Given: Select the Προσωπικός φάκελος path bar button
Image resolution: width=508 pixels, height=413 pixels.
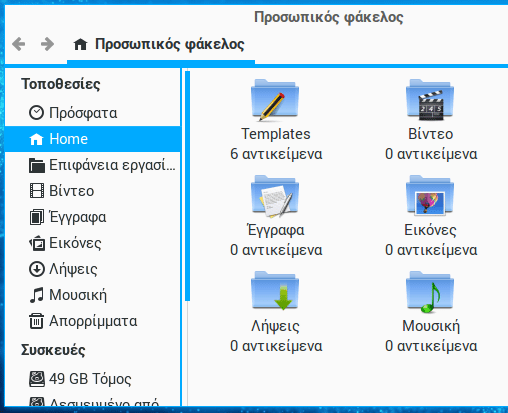Looking at the screenshot, I should pos(161,45).
